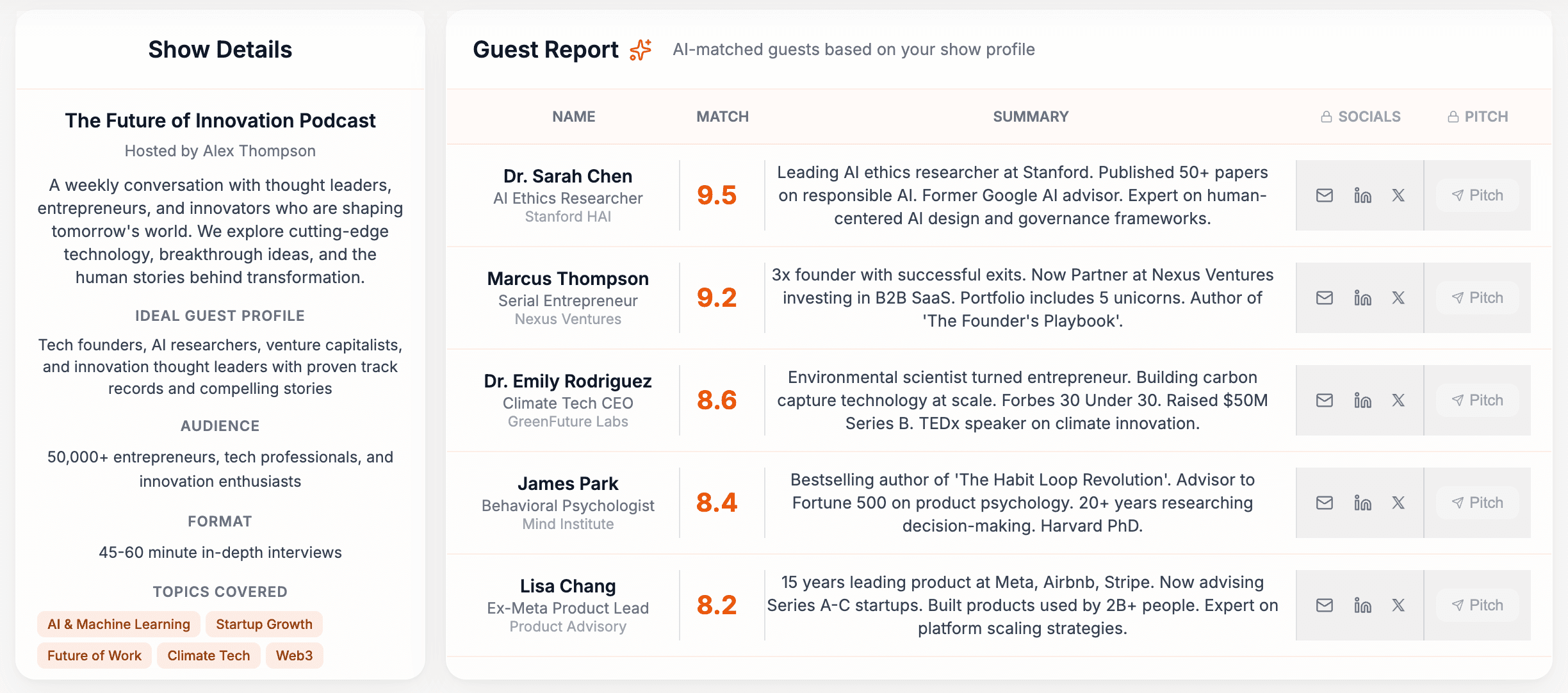Image resolution: width=1568 pixels, height=693 pixels.
Task: Click email icon for Dr. Sarah Chen
Action: tap(1324, 195)
